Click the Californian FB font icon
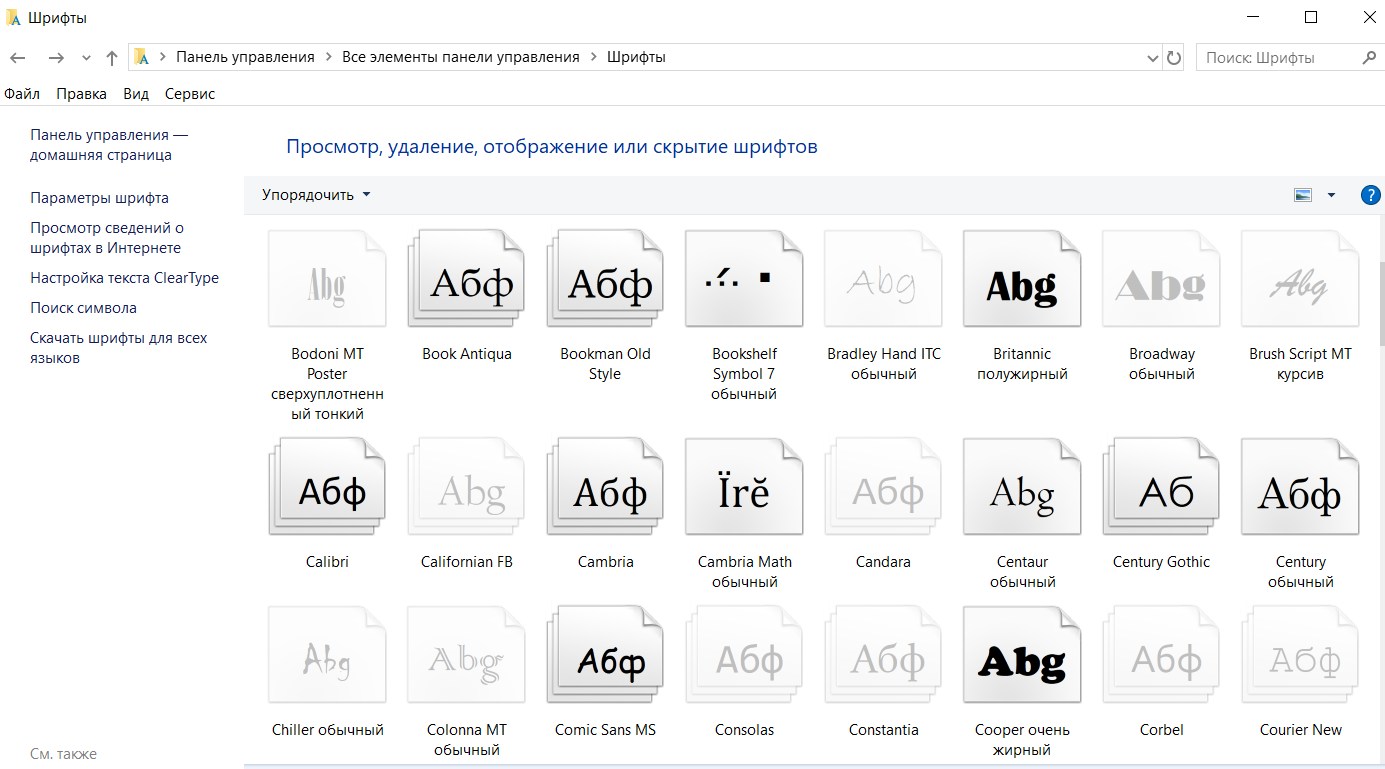The width and height of the screenshot is (1385, 769). tap(466, 486)
